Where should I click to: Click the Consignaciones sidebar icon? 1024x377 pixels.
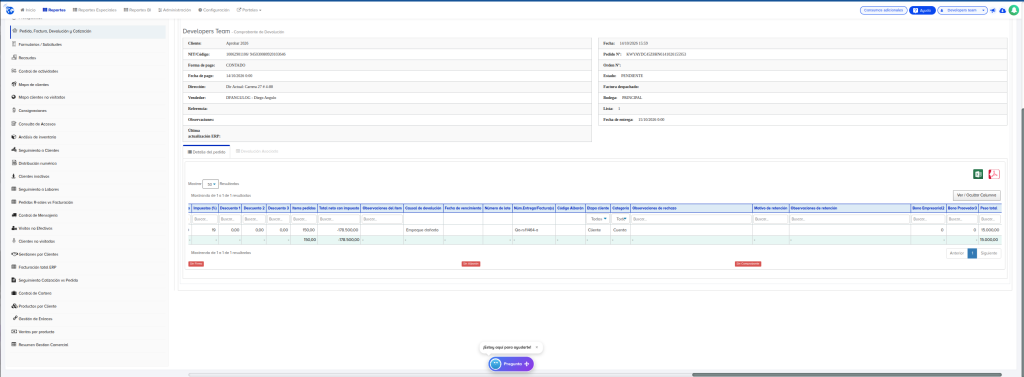tap(14, 110)
